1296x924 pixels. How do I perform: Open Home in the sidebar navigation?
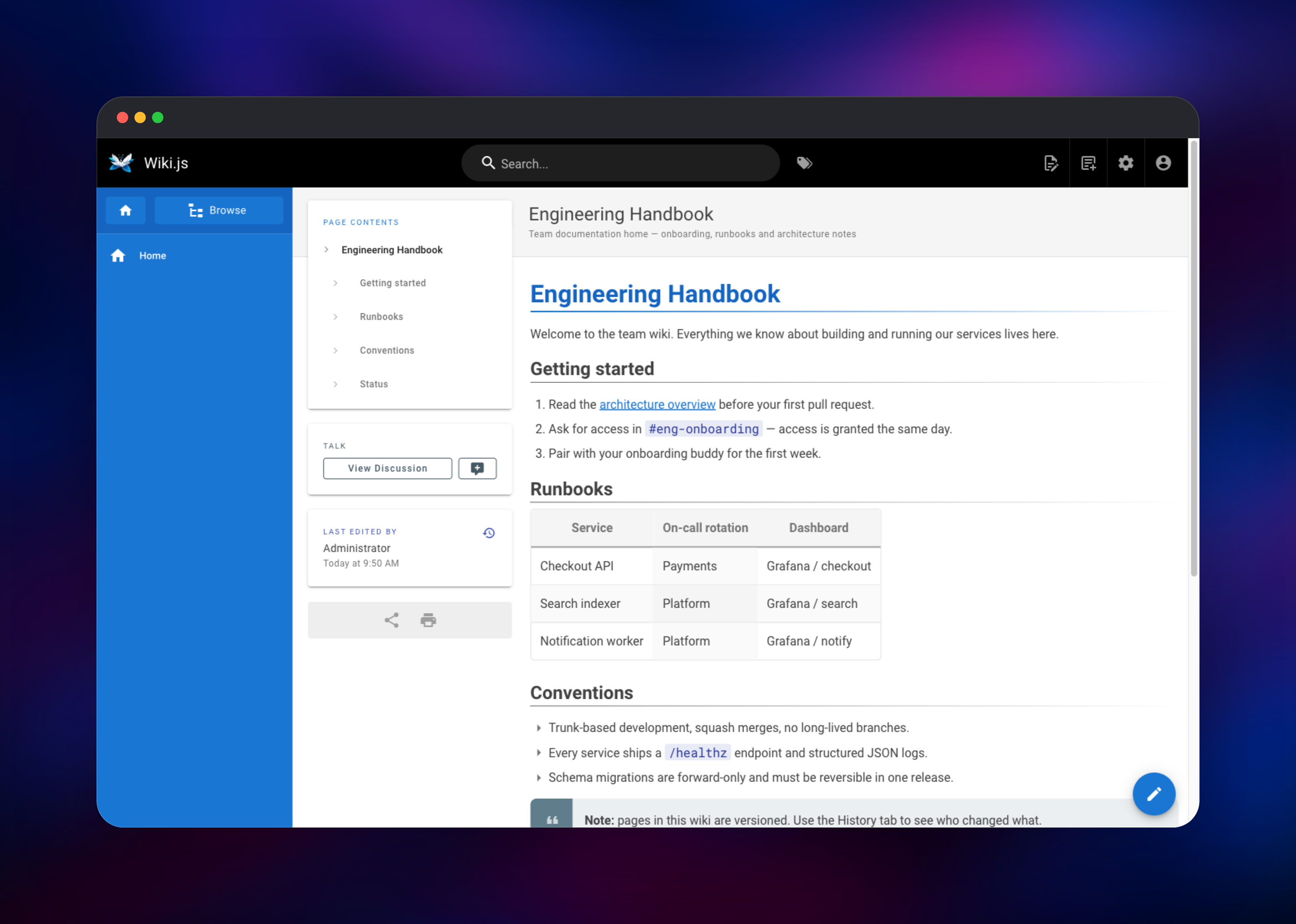click(195, 255)
